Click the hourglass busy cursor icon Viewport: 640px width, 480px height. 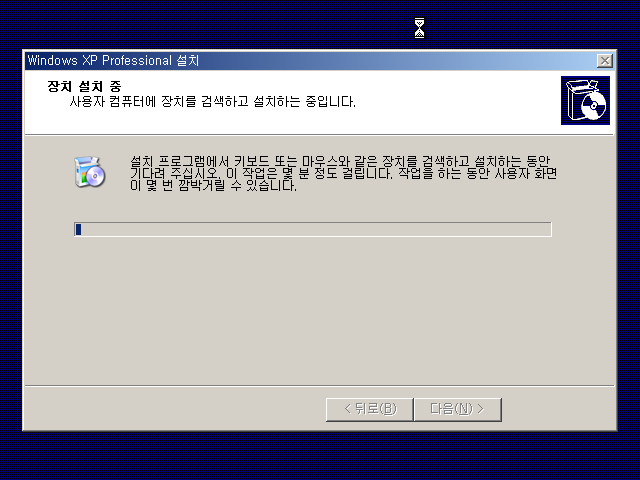[419, 28]
